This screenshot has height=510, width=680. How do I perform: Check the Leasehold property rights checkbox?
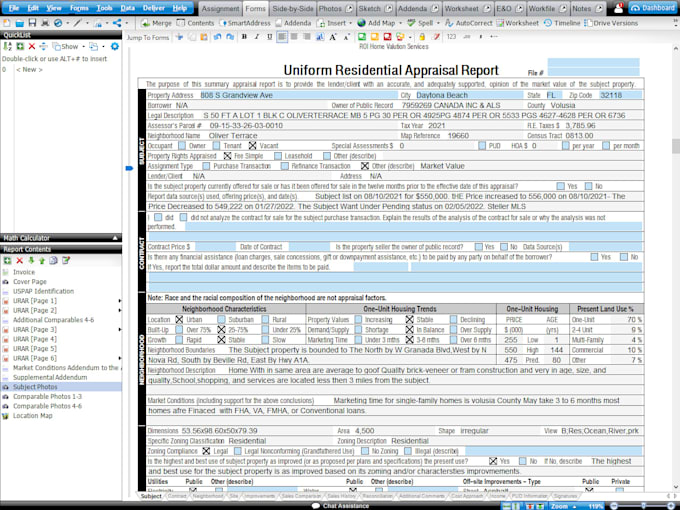coord(278,156)
